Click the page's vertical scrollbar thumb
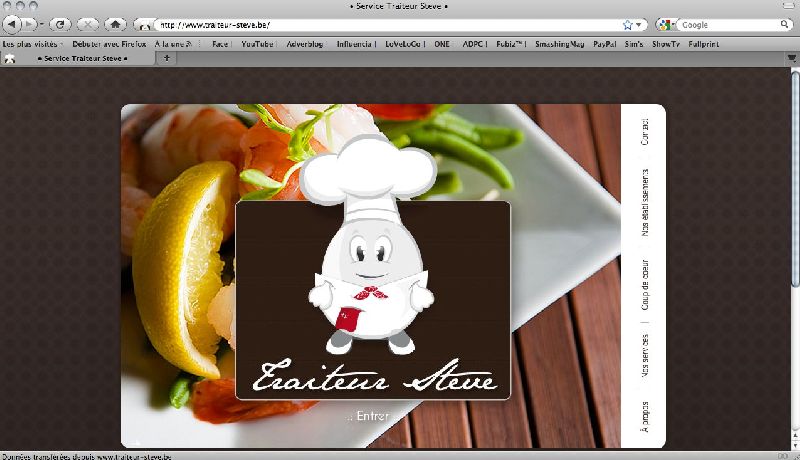 [x=795, y=178]
